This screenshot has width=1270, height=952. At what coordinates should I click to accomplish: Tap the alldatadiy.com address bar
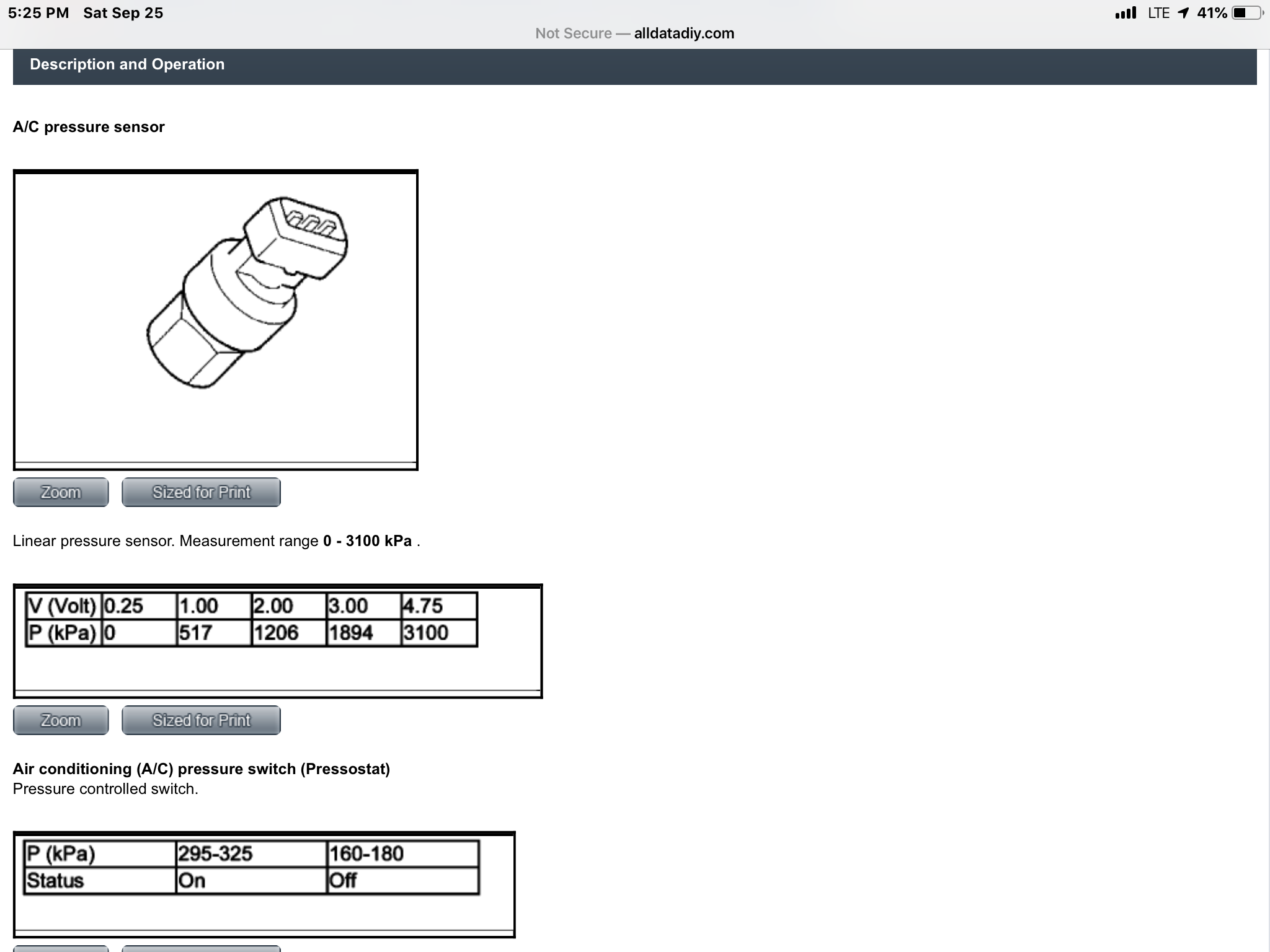click(683, 33)
